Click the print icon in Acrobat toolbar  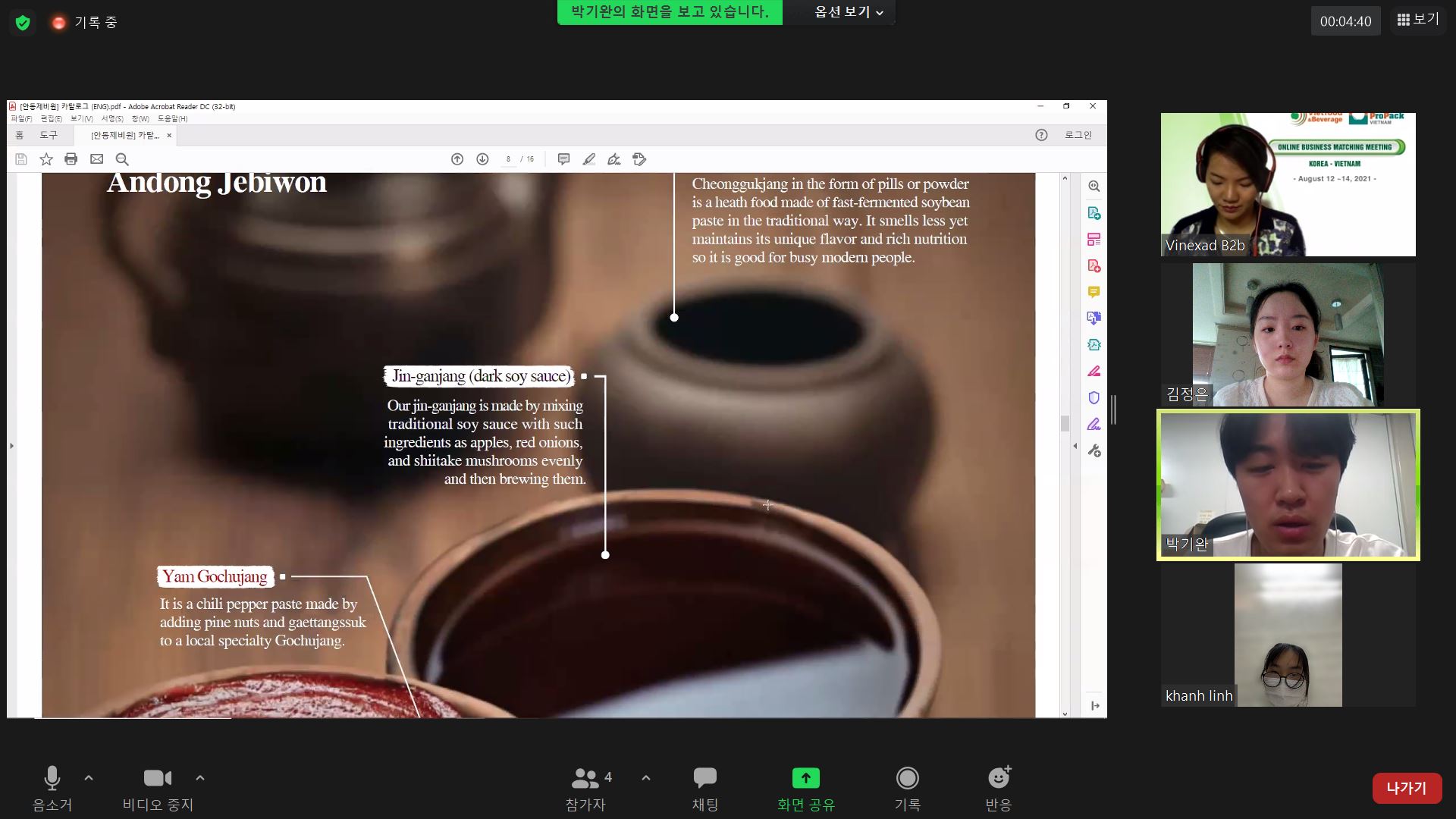pos(71,159)
